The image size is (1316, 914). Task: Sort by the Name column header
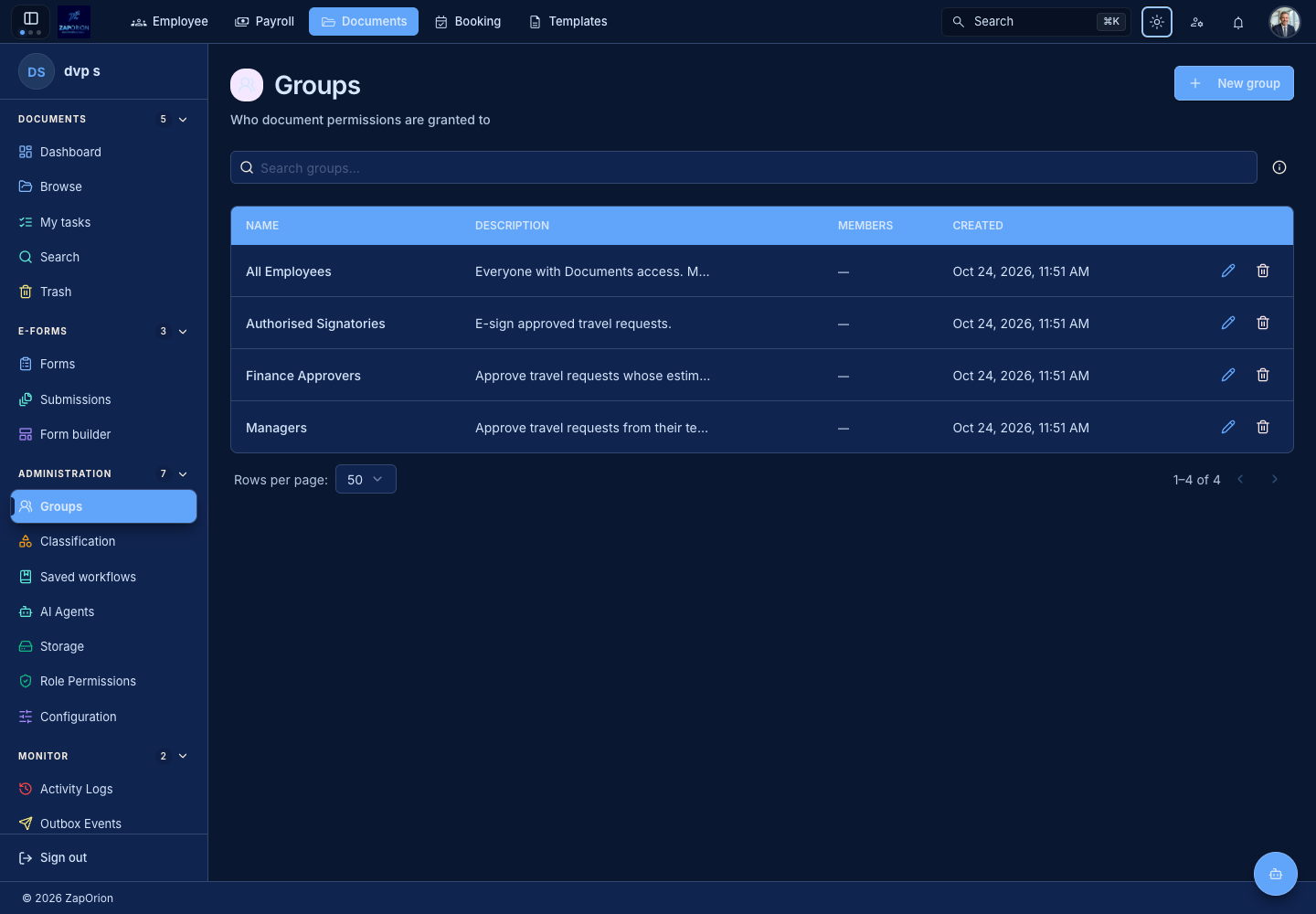(x=262, y=226)
